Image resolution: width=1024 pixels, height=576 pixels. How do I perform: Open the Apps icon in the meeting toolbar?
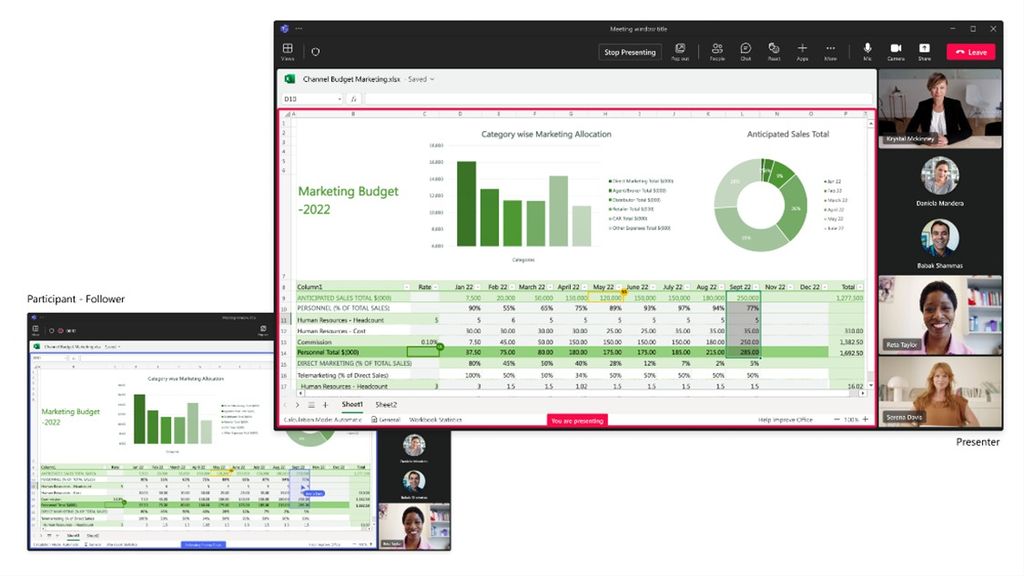coord(802,50)
